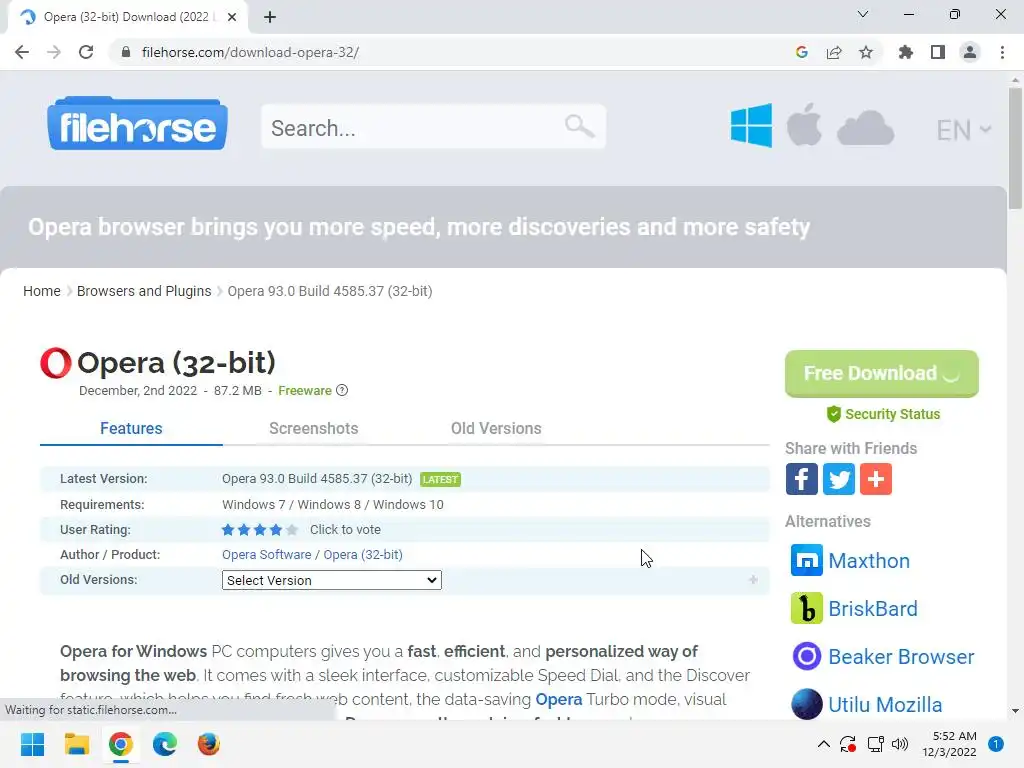Click the Google icon in address bar

point(802,52)
